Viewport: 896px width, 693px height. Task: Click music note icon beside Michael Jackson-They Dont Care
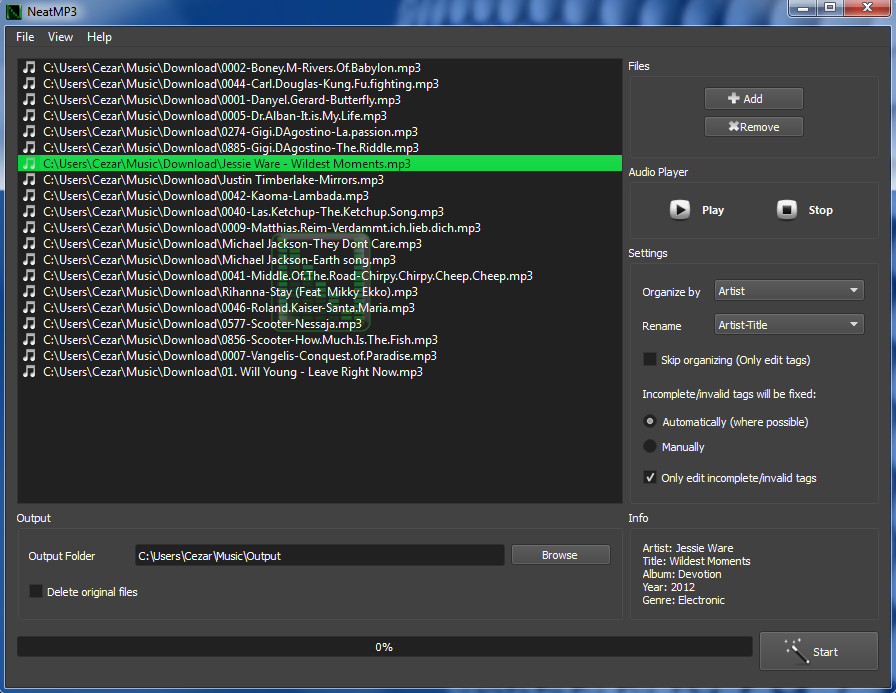pyautogui.click(x=29, y=243)
